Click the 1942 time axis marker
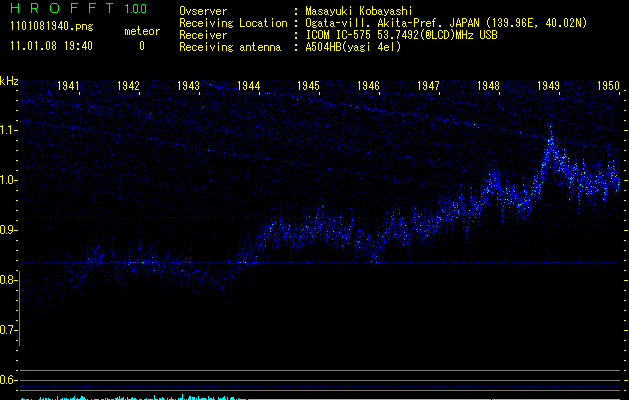629x400 pixels. pyautogui.click(x=128, y=86)
